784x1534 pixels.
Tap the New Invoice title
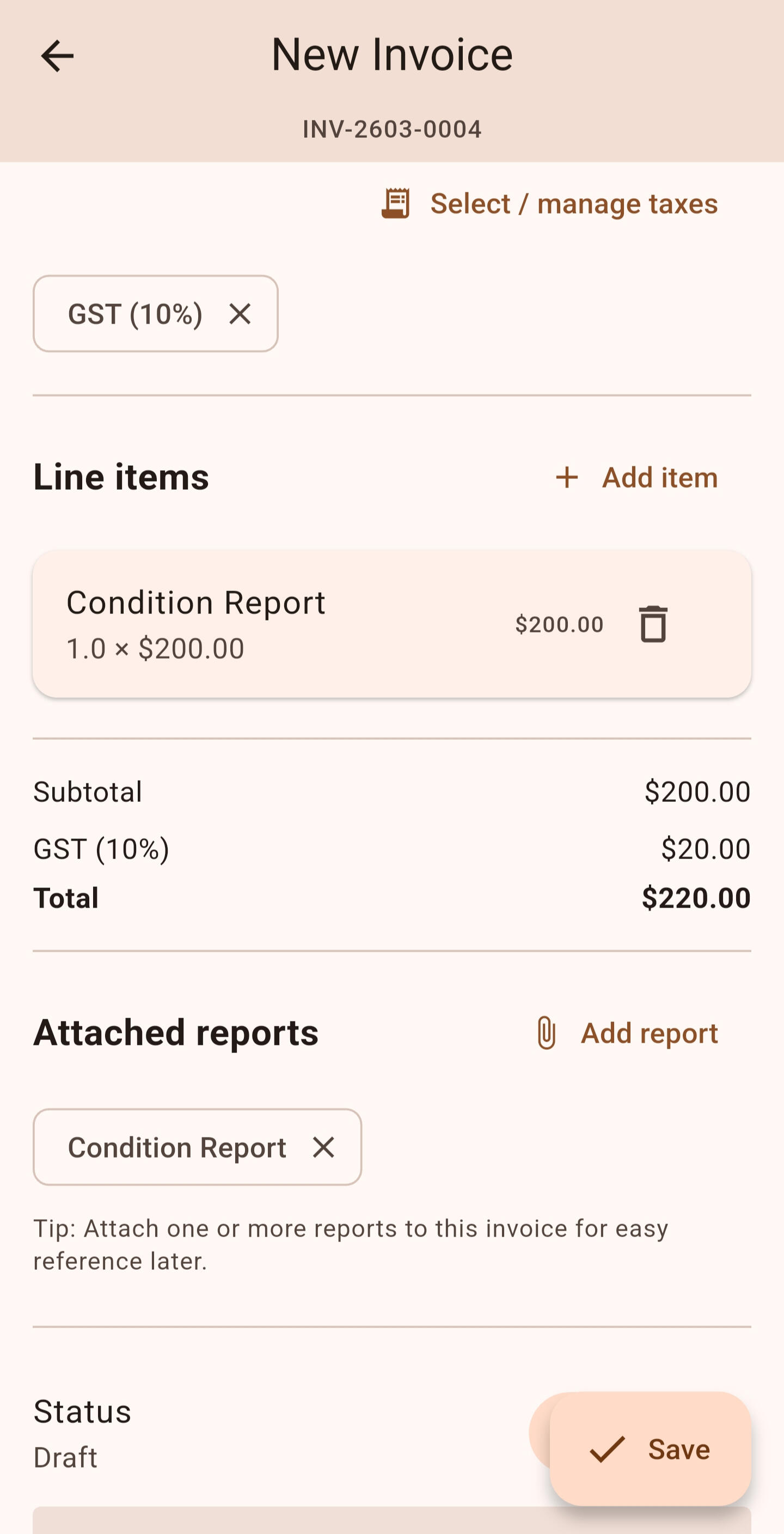(x=391, y=55)
